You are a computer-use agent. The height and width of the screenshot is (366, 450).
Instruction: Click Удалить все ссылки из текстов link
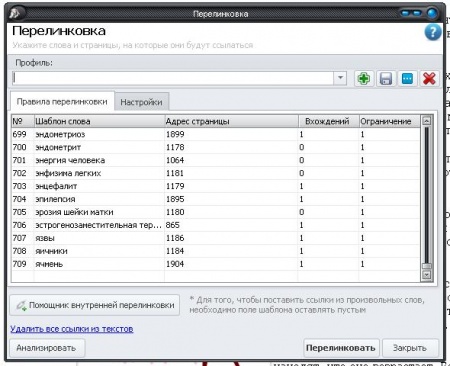pyautogui.click(x=72, y=329)
